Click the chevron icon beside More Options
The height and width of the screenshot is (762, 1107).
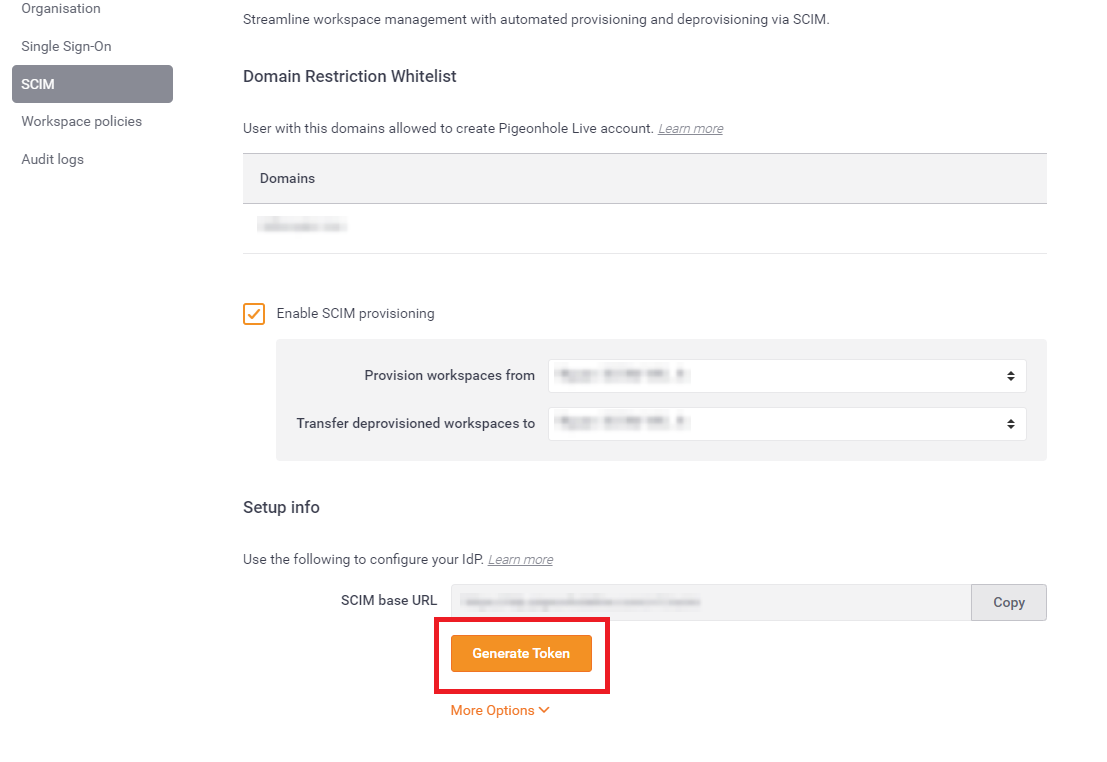click(x=544, y=710)
